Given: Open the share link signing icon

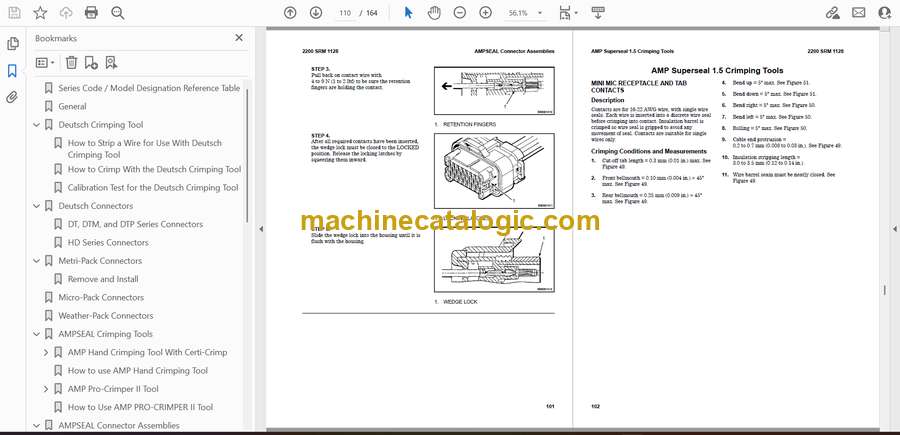Looking at the screenshot, I should [x=833, y=13].
